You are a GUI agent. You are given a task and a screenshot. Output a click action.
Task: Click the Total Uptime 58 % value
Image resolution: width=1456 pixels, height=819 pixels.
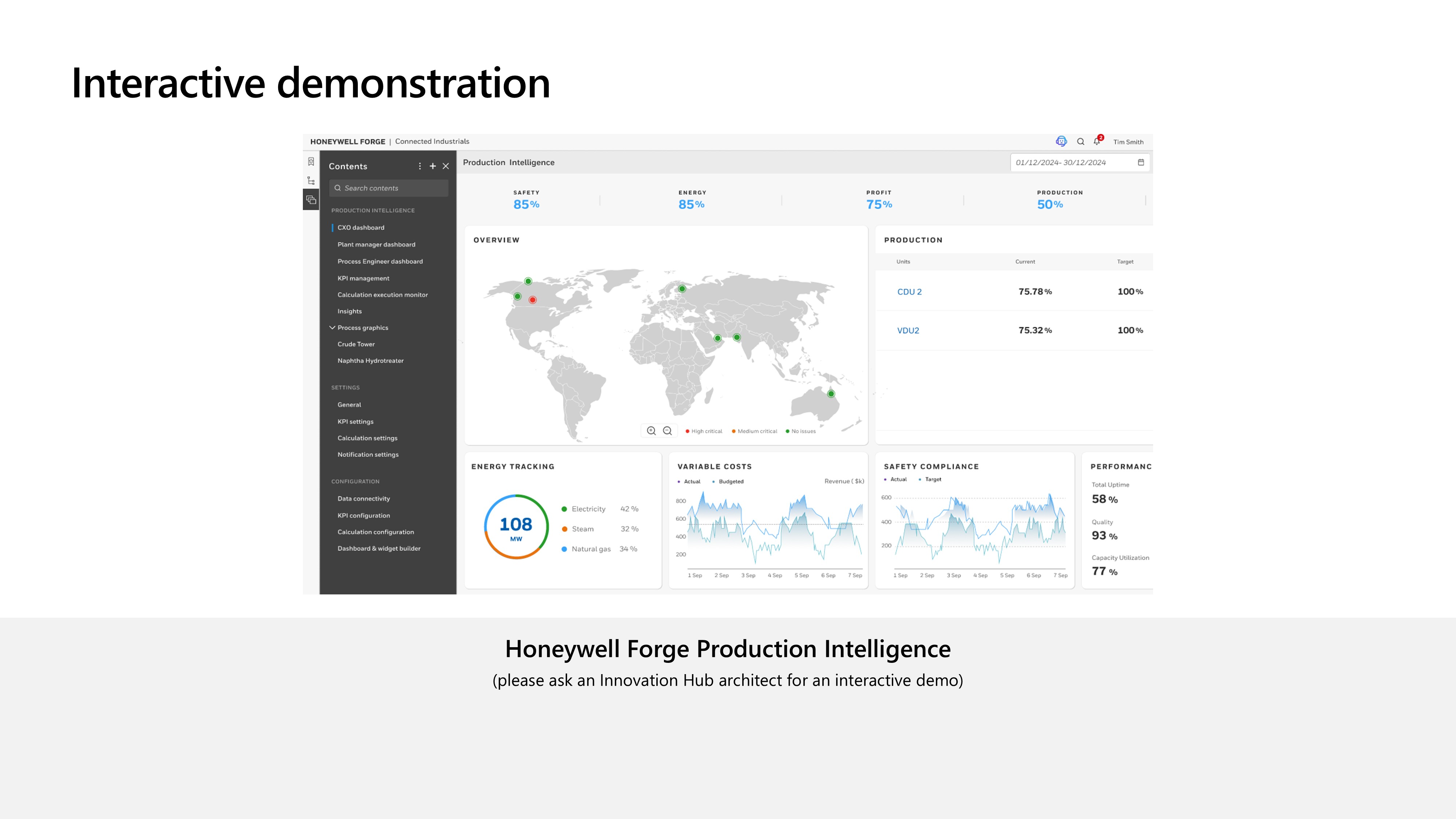1104,499
